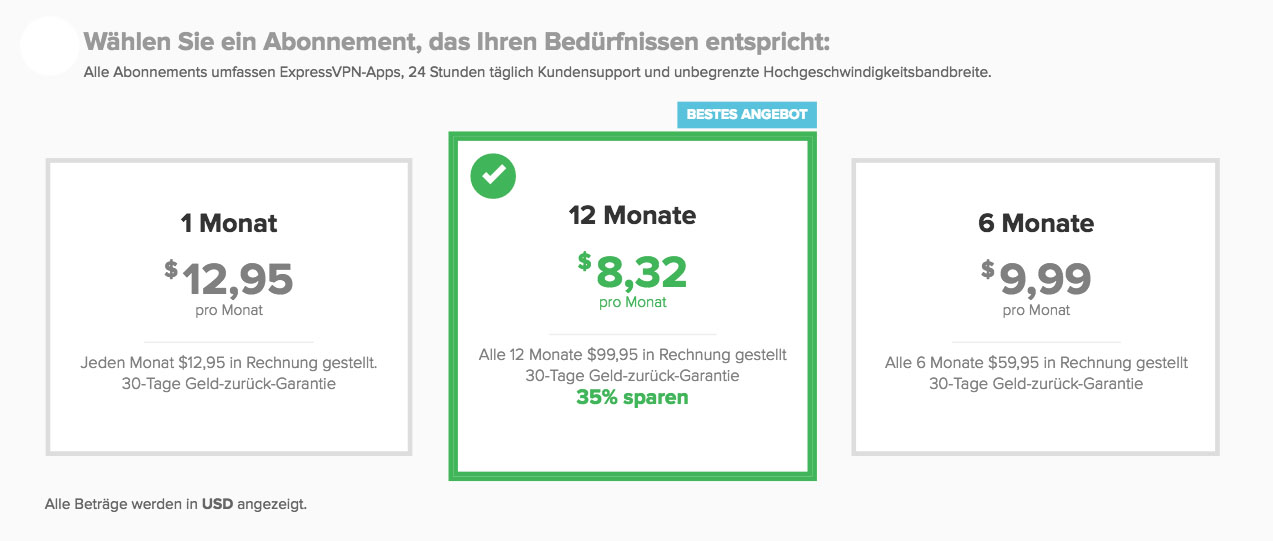Click the '6 Monate' heading
The width and height of the screenshot is (1273, 541).
[x=1035, y=223]
